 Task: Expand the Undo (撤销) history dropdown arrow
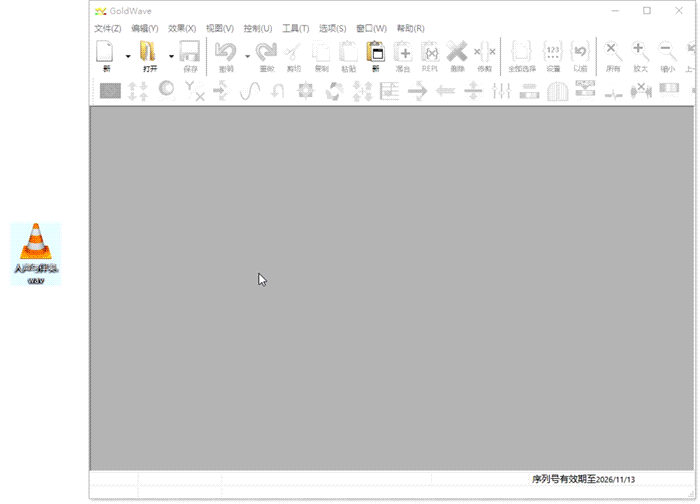(247, 56)
